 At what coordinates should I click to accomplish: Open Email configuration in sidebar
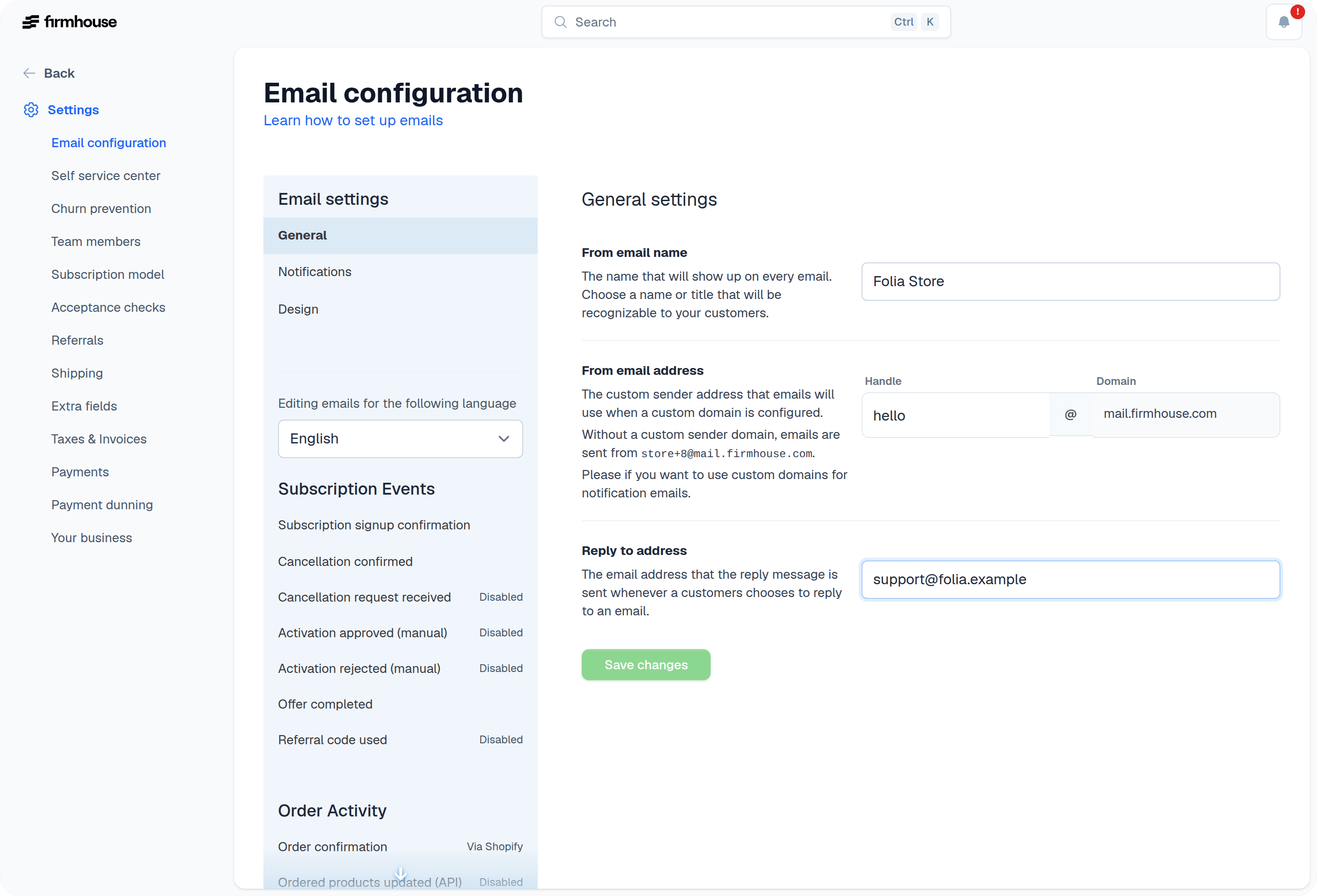point(109,143)
